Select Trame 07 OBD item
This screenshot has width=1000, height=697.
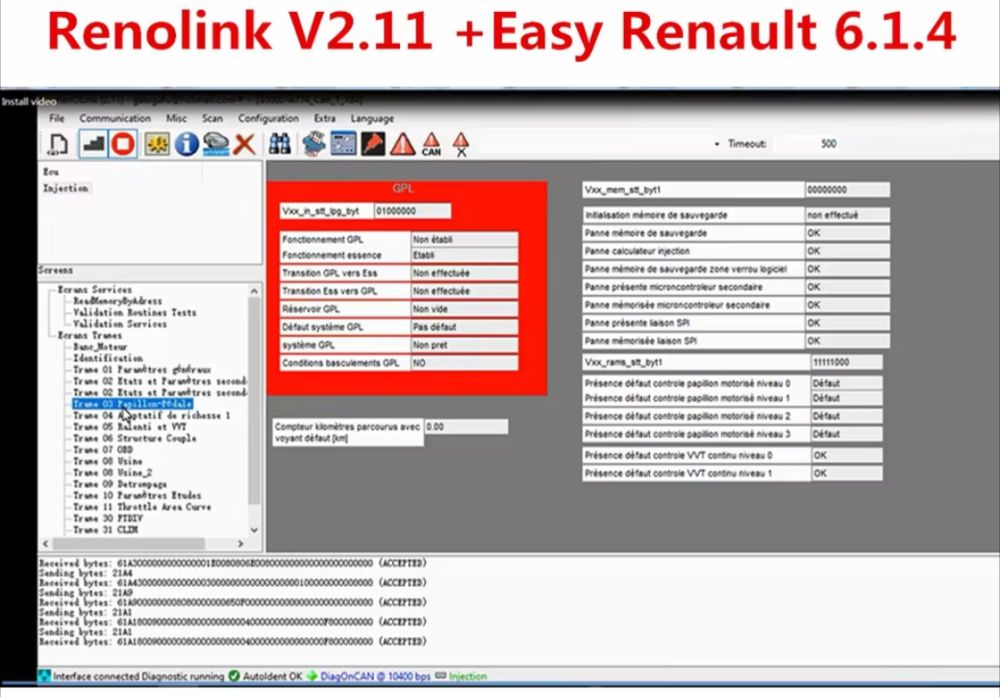click(x=103, y=450)
